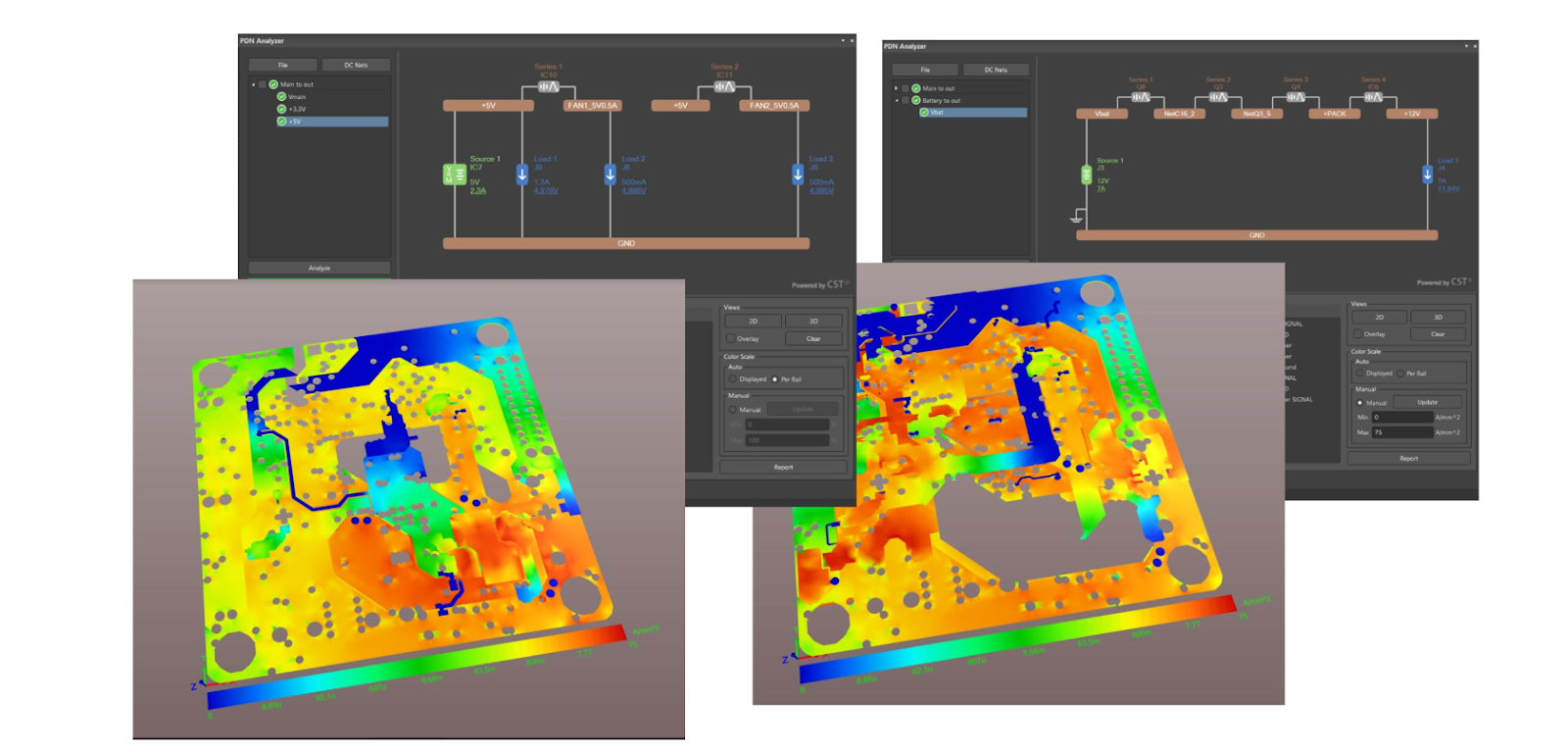Click Min field showing 0 in right window
Screen dimensions: 1568x752
click(x=1401, y=417)
